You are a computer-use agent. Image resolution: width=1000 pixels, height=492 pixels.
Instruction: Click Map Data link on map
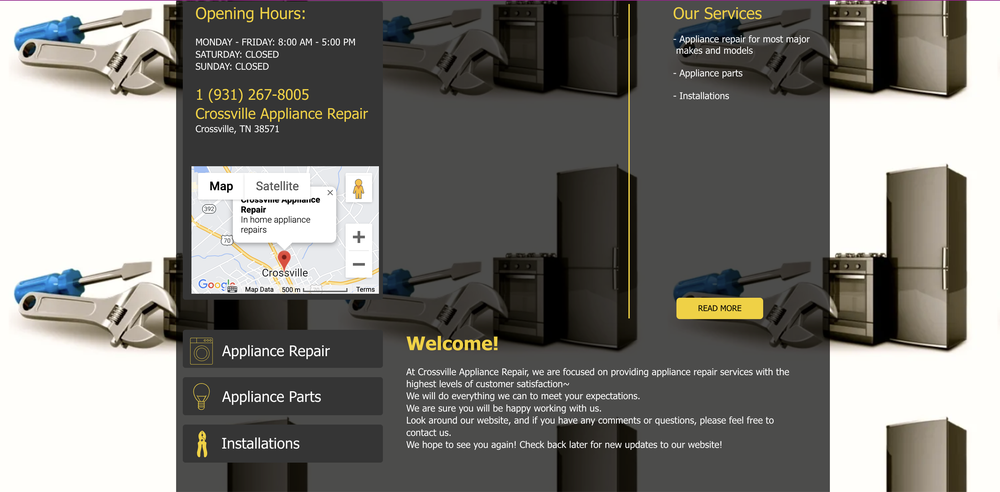pos(259,290)
